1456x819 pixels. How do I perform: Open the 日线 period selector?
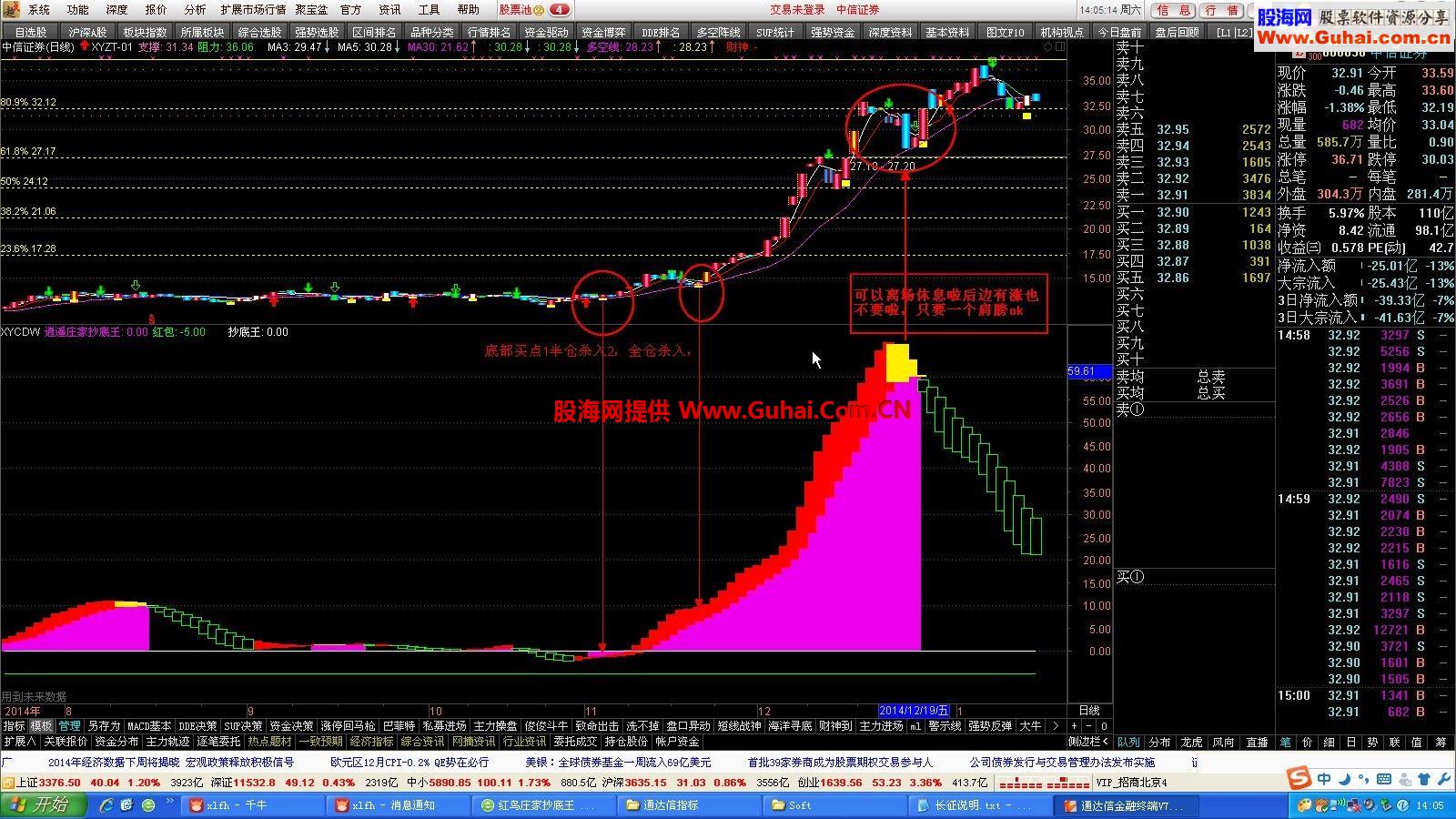pos(1088,711)
